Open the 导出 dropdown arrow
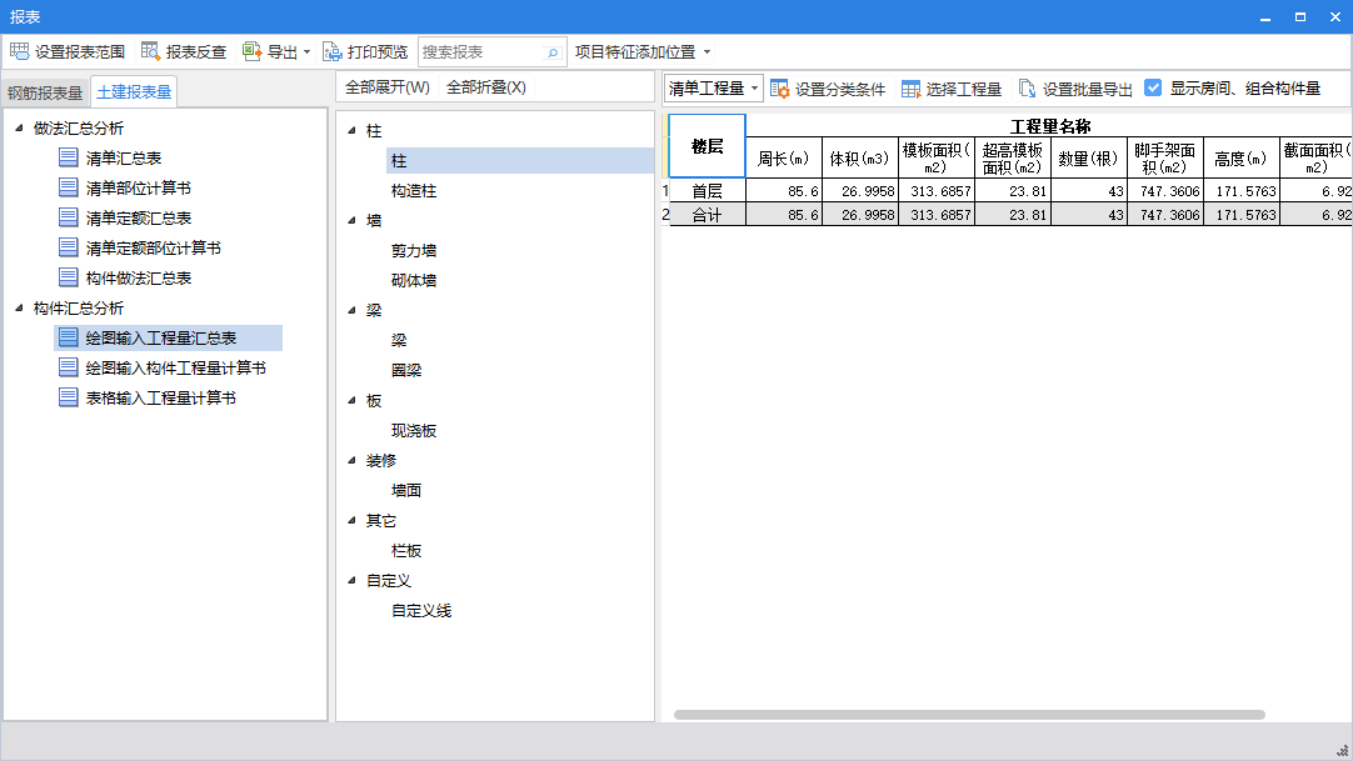The width and height of the screenshot is (1353, 761). click(307, 52)
